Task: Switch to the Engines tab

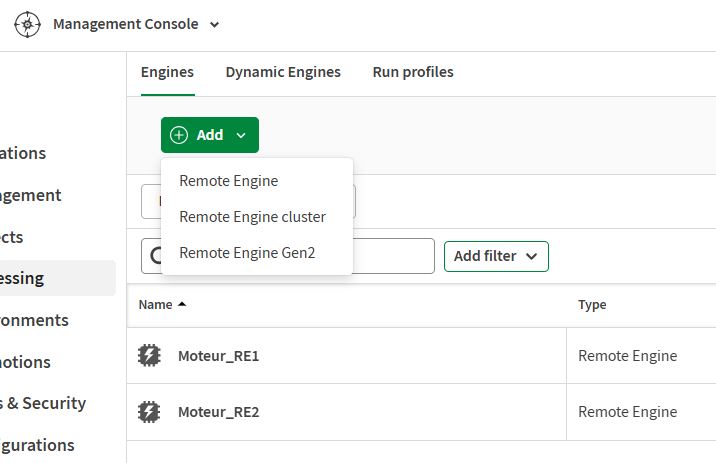Action: pos(167,72)
